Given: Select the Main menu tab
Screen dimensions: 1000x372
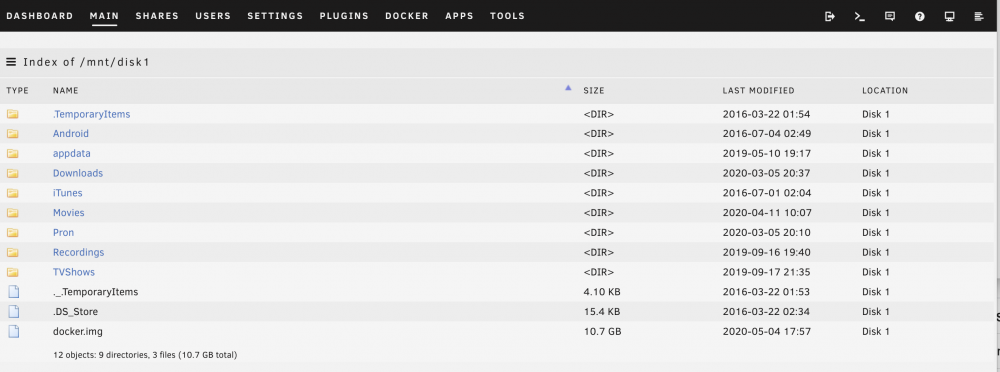Looking at the screenshot, I should click(x=105, y=16).
